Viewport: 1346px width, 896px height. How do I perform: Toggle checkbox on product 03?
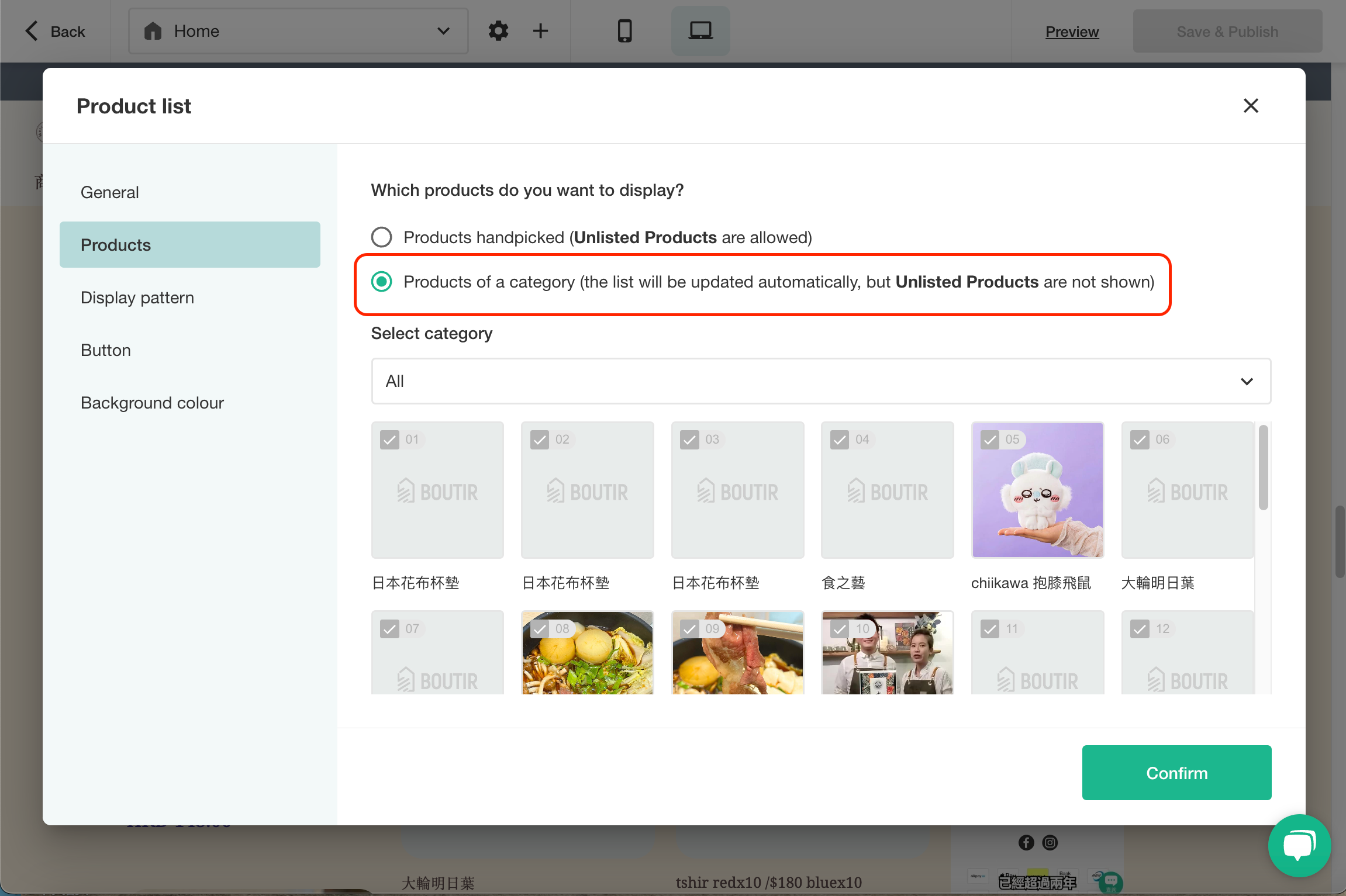point(690,440)
